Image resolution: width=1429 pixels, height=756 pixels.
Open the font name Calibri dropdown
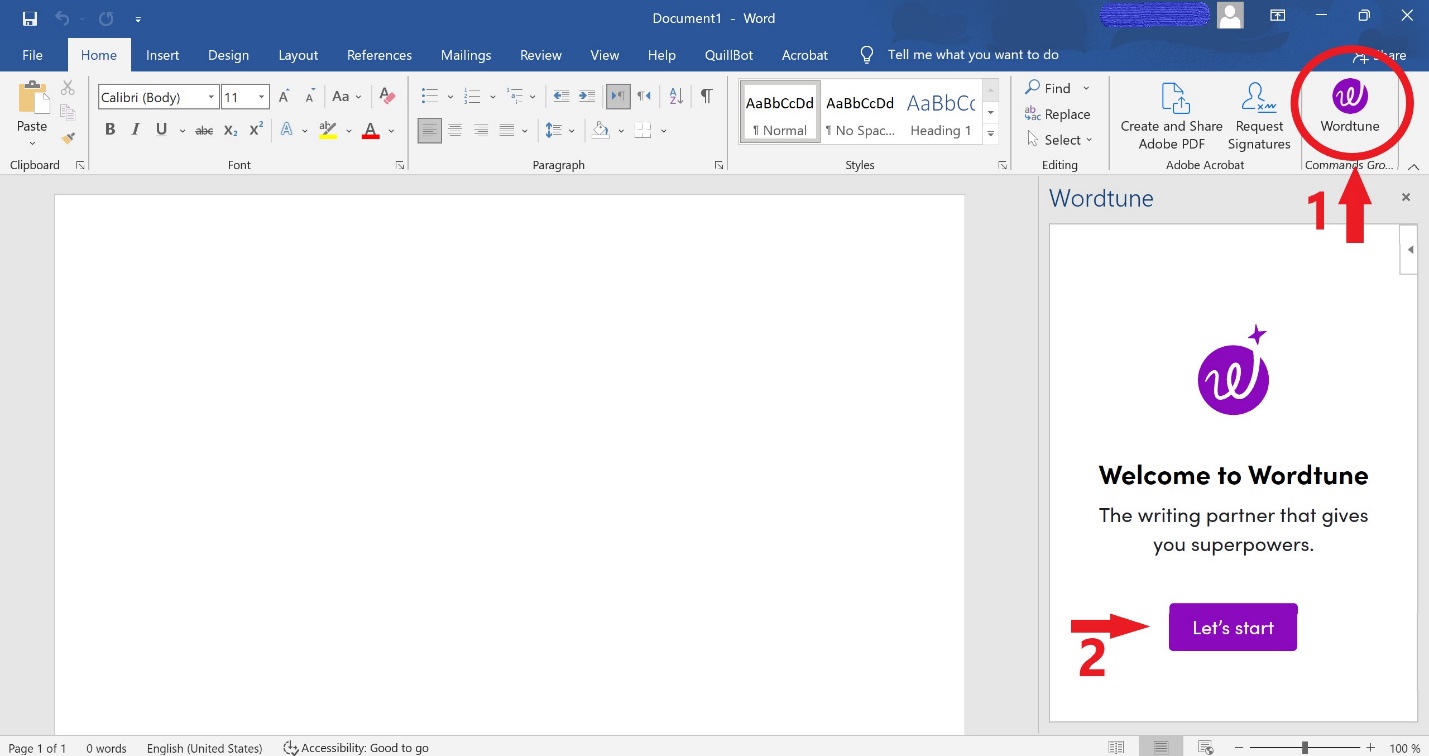point(211,97)
